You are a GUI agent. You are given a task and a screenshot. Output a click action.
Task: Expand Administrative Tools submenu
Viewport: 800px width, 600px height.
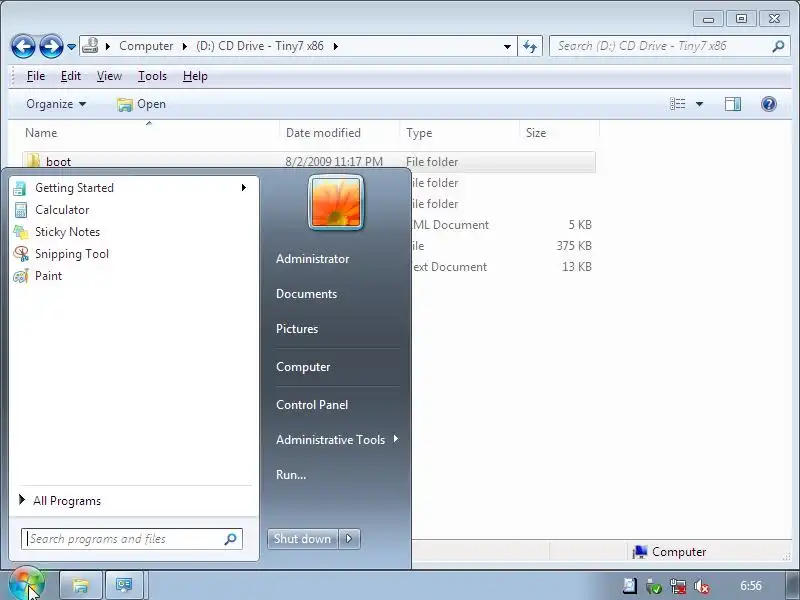coord(337,440)
